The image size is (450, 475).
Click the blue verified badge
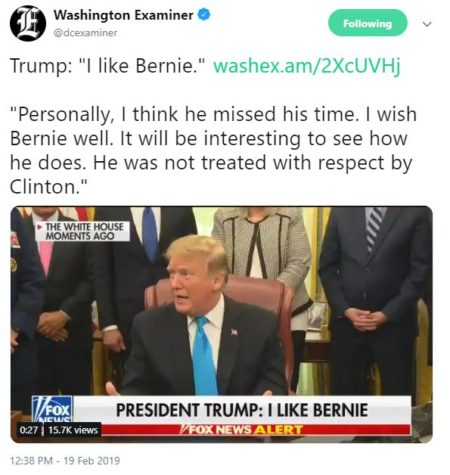click(x=204, y=15)
